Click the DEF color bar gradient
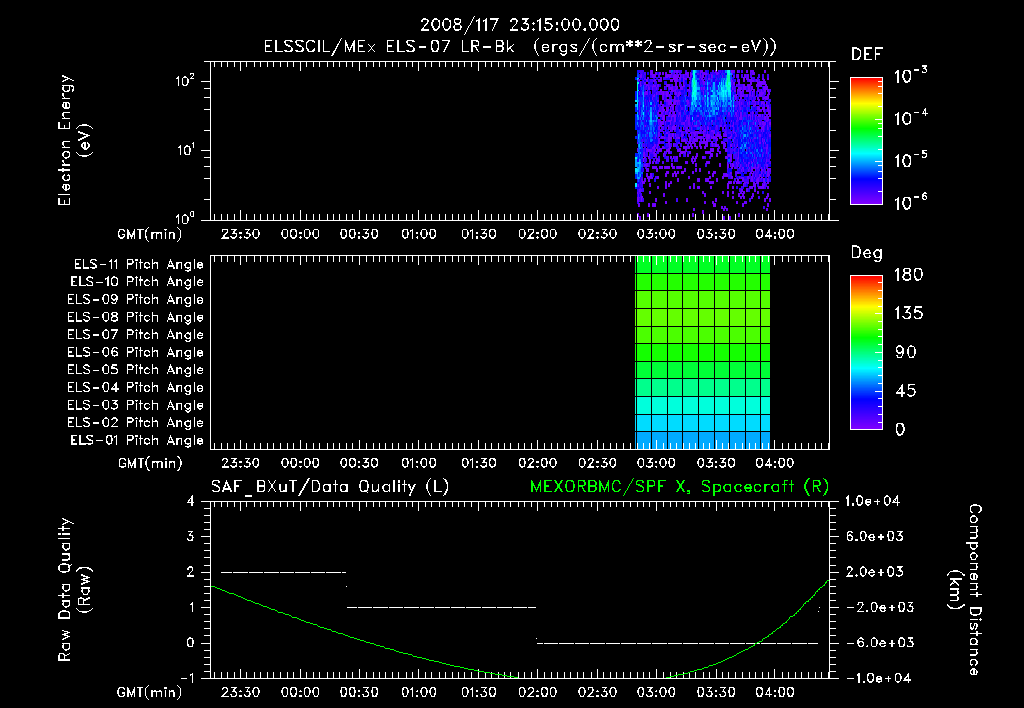The width and height of the screenshot is (1024, 708). (x=866, y=141)
